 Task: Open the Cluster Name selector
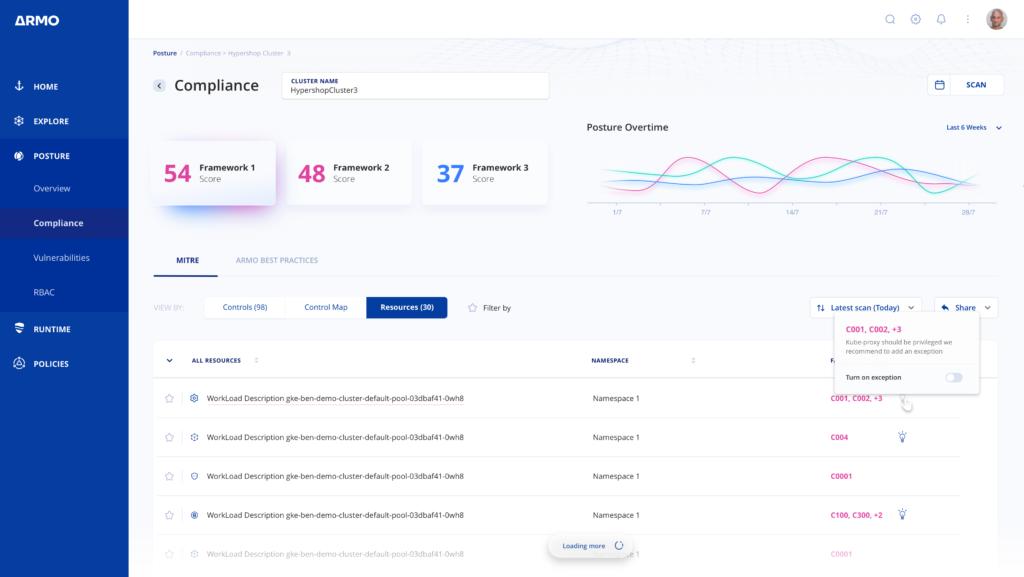415,86
